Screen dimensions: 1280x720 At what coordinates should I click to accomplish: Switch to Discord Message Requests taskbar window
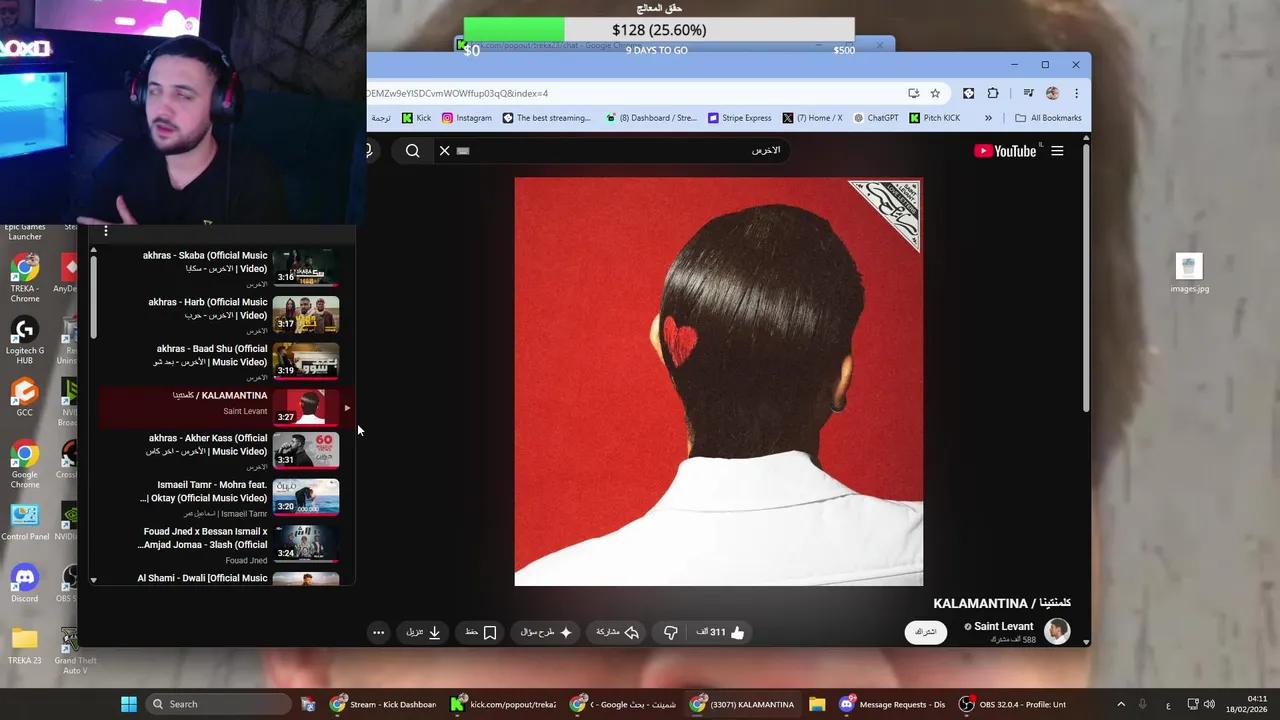(893, 704)
